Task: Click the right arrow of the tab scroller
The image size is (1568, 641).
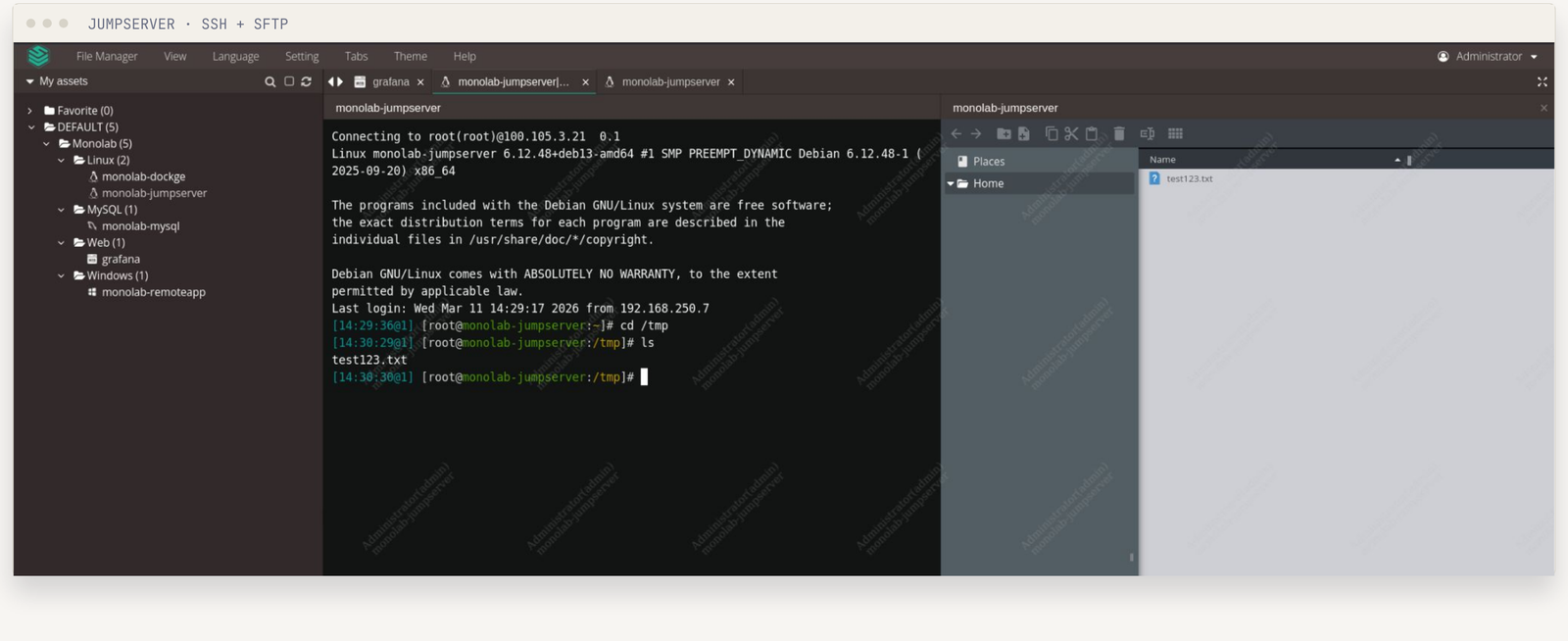Action: (x=340, y=82)
